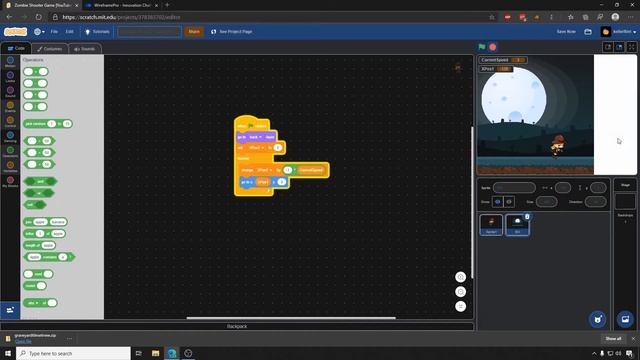Reset workspace zoom with equals icon
640x360 pixels.
[460, 307]
